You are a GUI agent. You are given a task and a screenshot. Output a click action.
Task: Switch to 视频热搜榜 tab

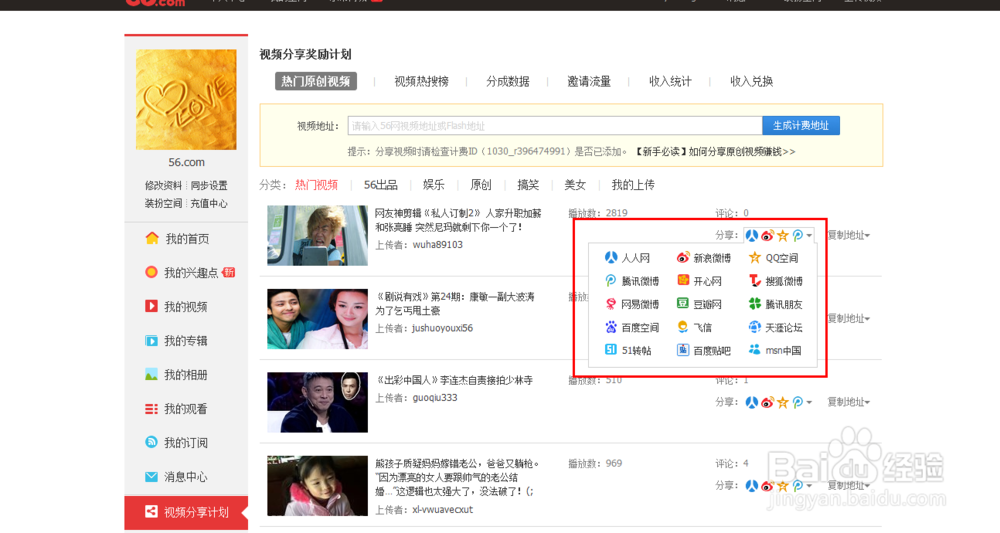(421, 82)
